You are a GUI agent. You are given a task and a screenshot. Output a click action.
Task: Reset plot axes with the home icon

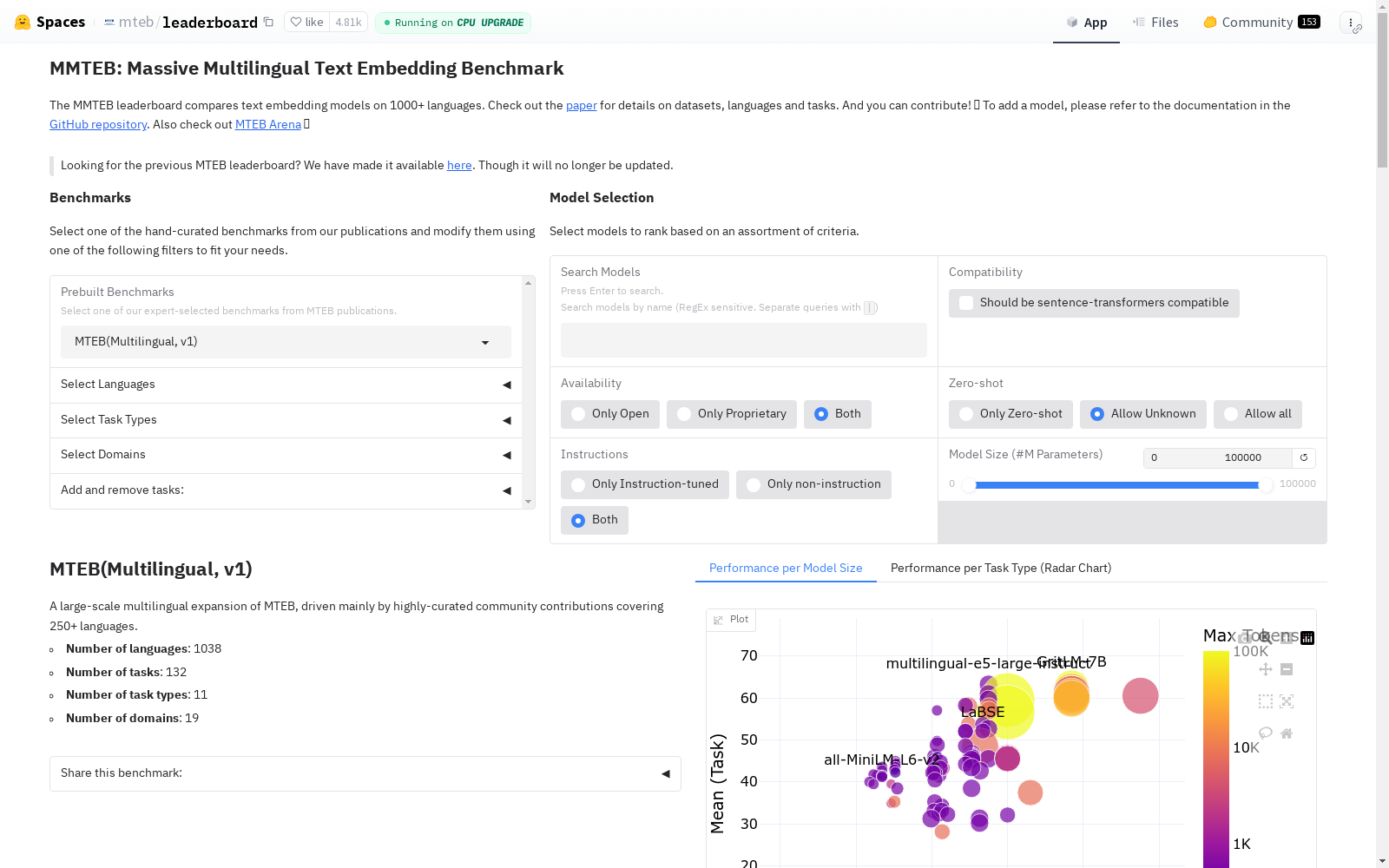1287,733
